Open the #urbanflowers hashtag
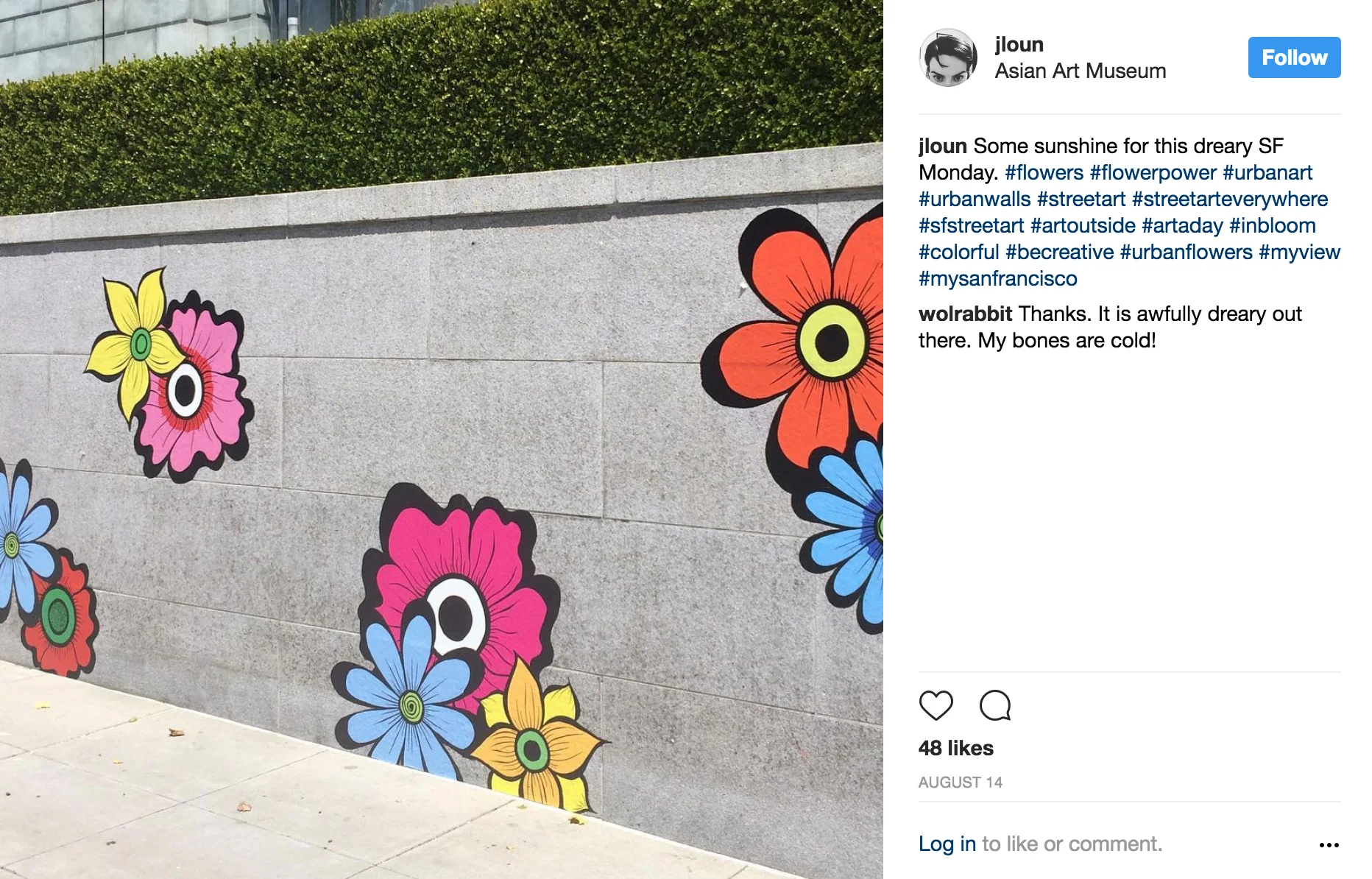The height and width of the screenshot is (879, 1372). tap(1186, 252)
